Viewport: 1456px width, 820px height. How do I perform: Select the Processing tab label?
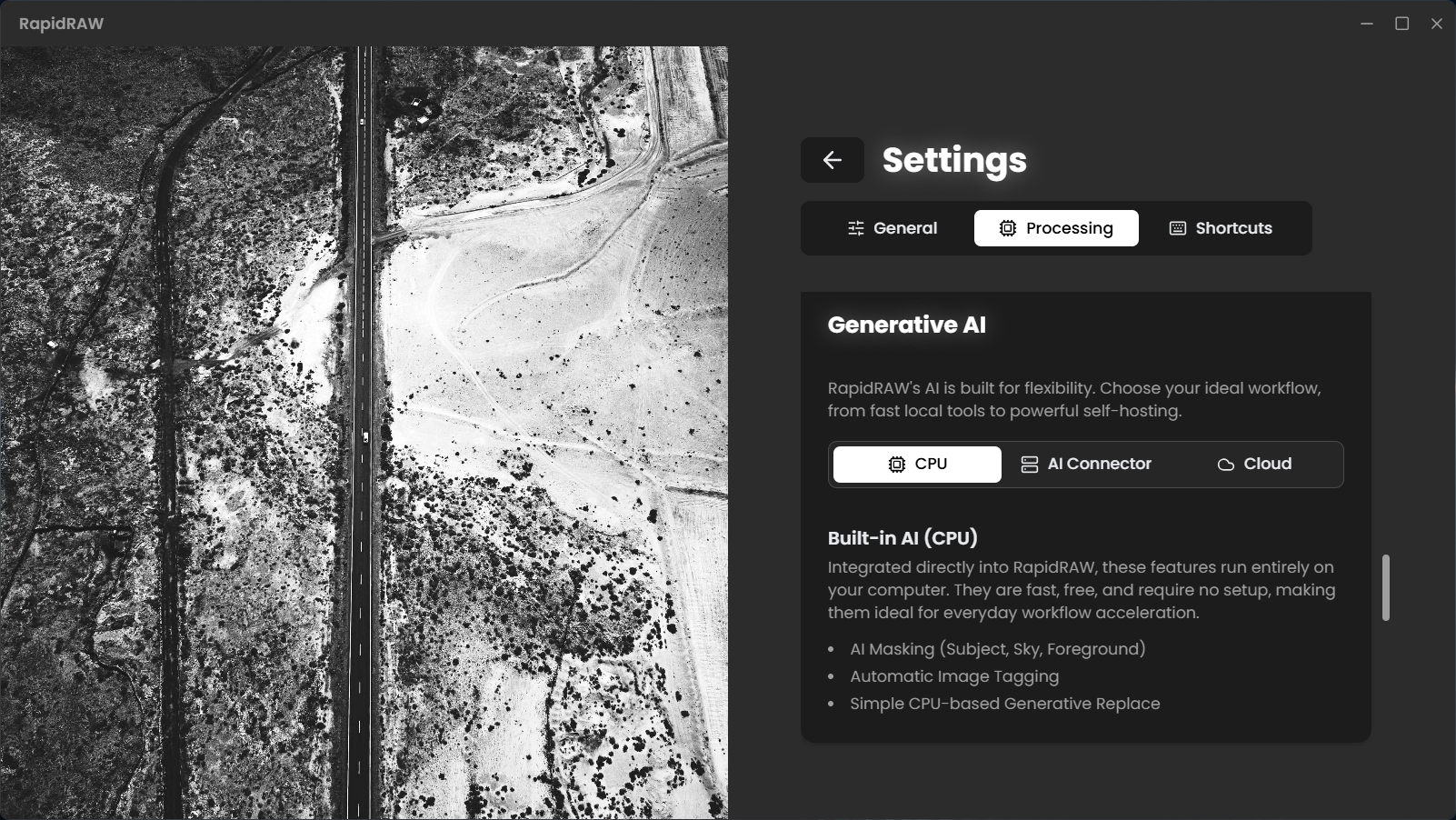pyautogui.click(x=1070, y=228)
